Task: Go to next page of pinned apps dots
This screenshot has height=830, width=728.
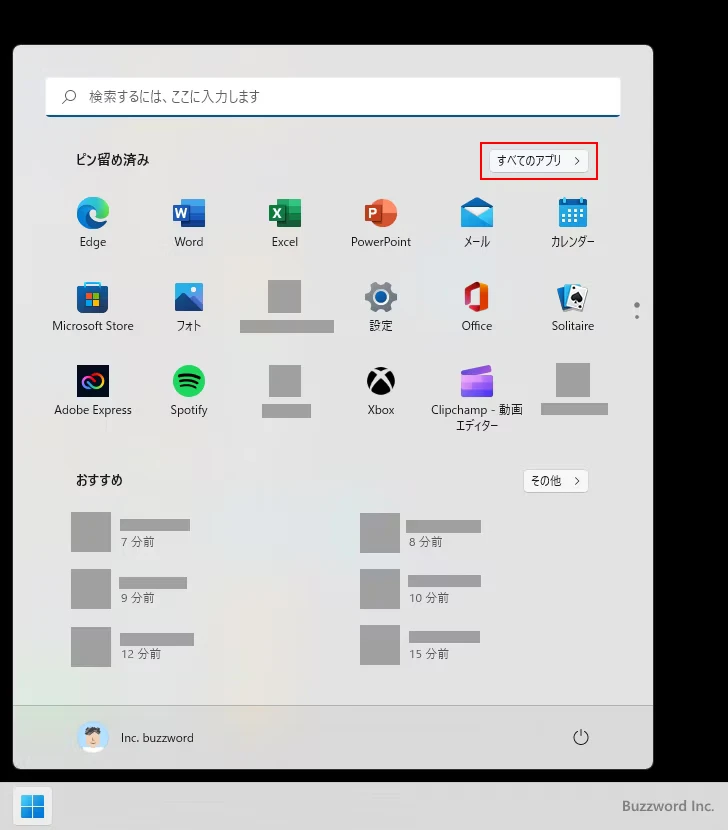Action: pyautogui.click(x=637, y=317)
